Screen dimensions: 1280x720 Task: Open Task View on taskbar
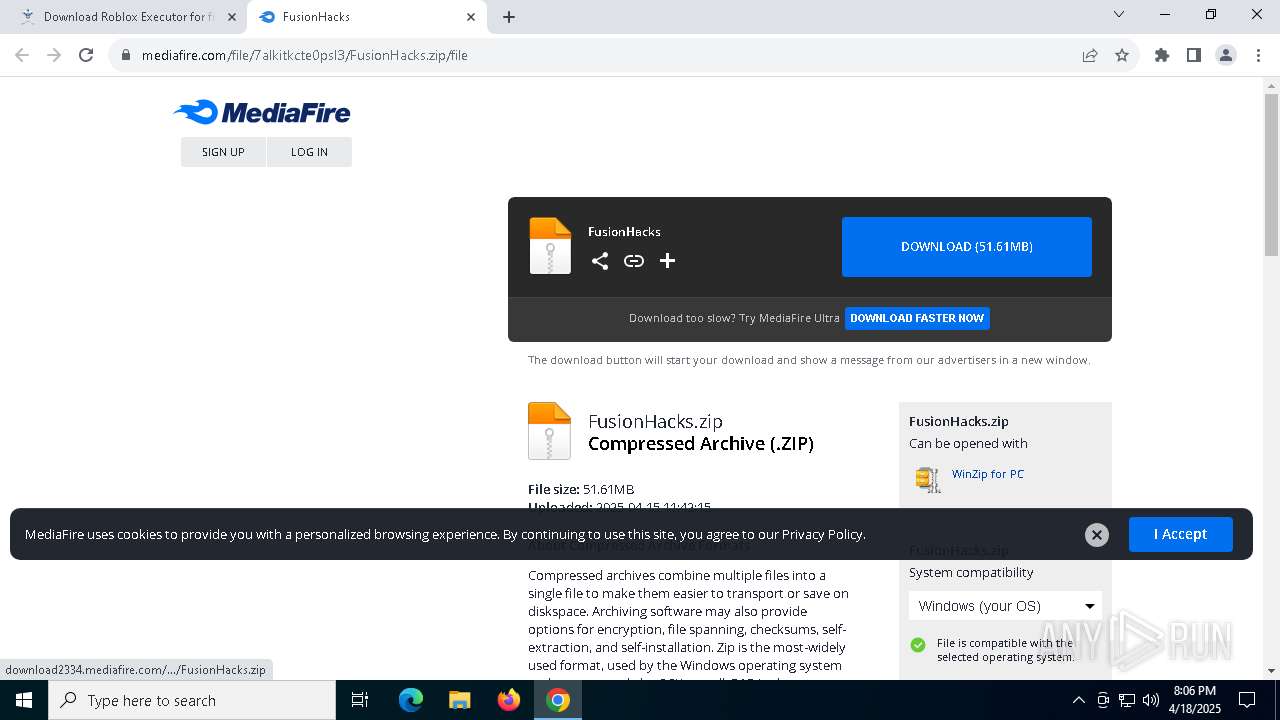360,700
